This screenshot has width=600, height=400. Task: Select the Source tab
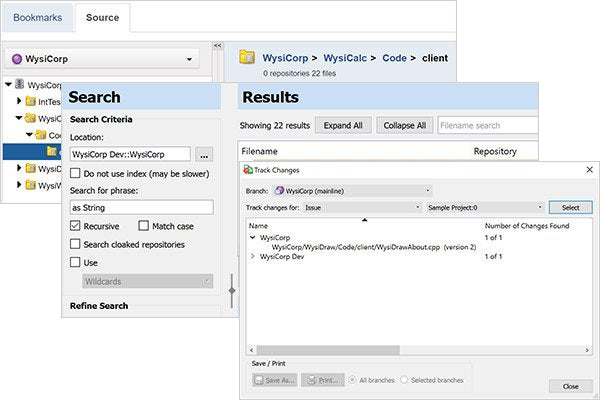point(102,18)
